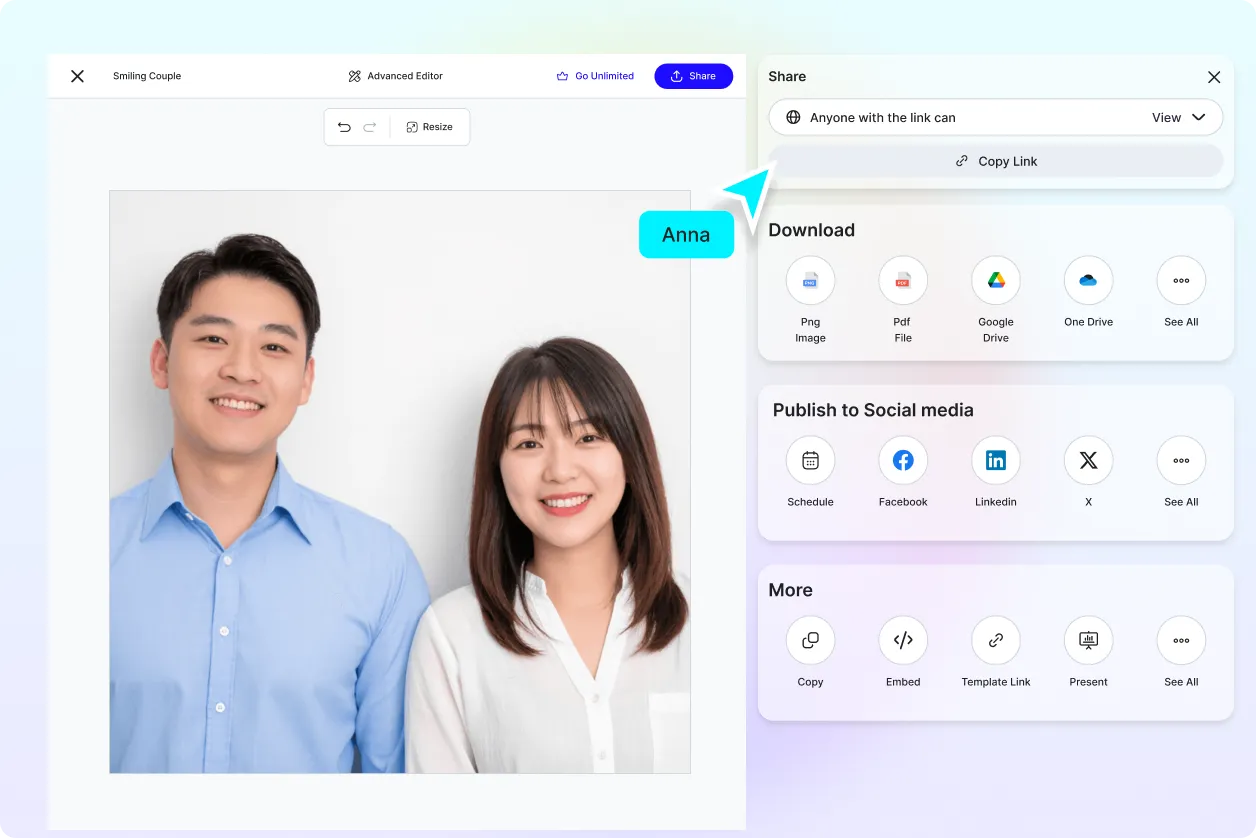Click the Embed code icon
The height and width of the screenshot is (838, 1256).
tap(903, 641)
